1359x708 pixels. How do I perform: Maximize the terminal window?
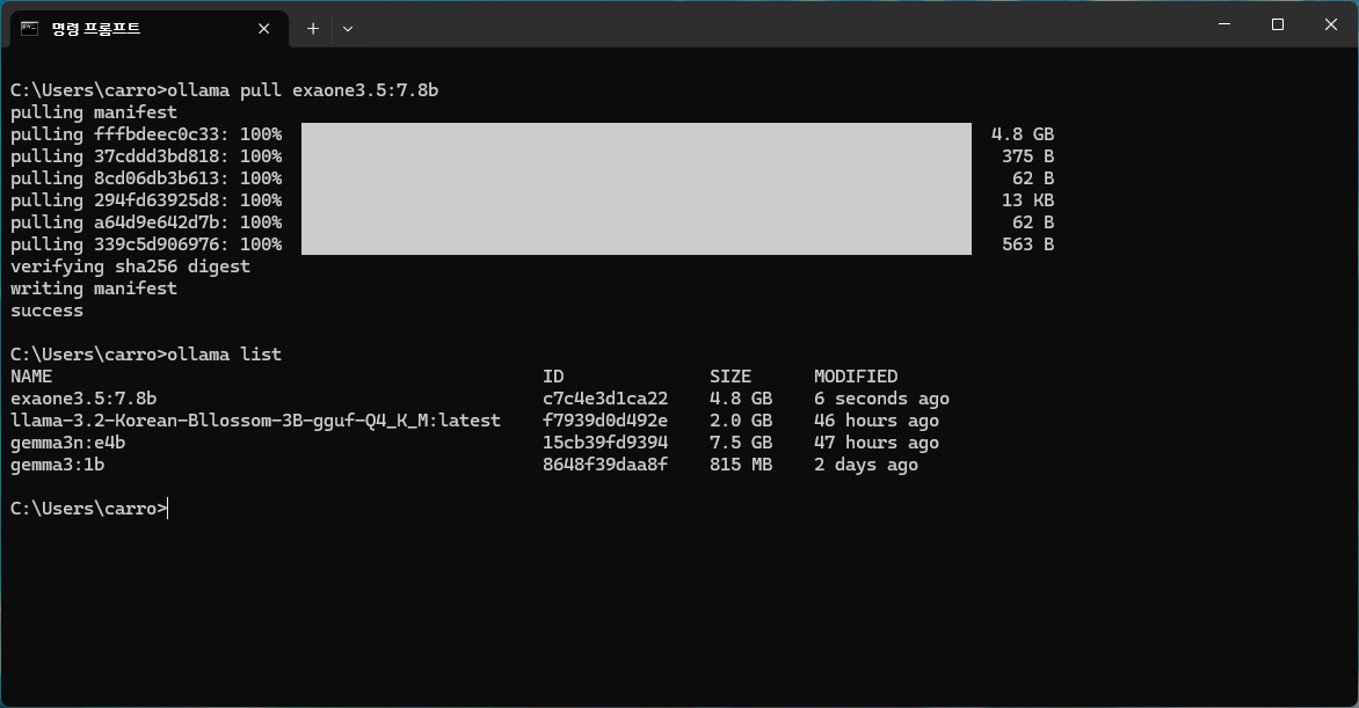pos(1277,24)
